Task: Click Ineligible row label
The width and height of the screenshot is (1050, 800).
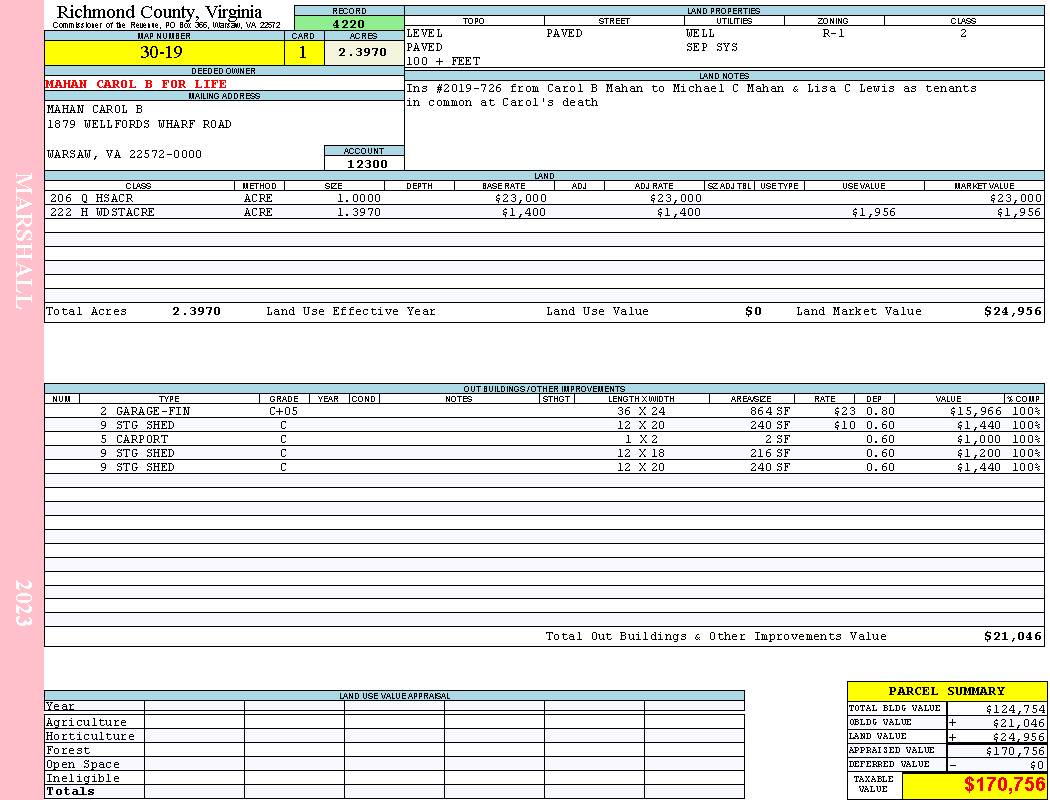Action: pyautogui.click(x=83, y=779)
